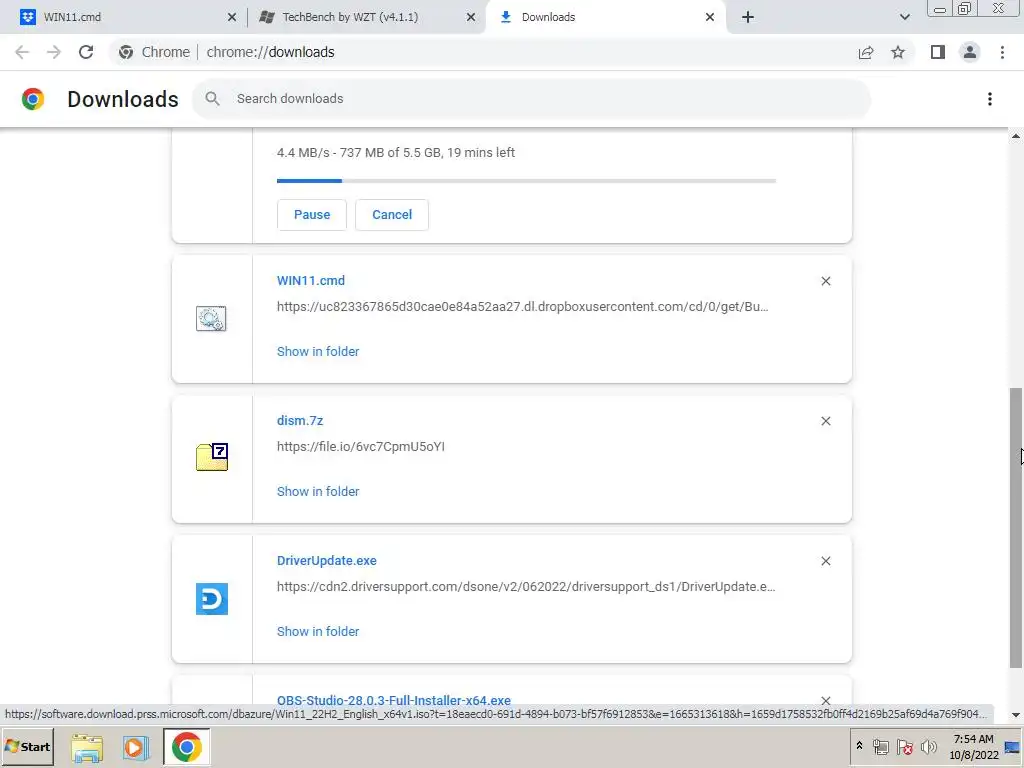Show hidden system tray icons
The height and width of the screenshot is (768, 1024).
tap(859, 746)
